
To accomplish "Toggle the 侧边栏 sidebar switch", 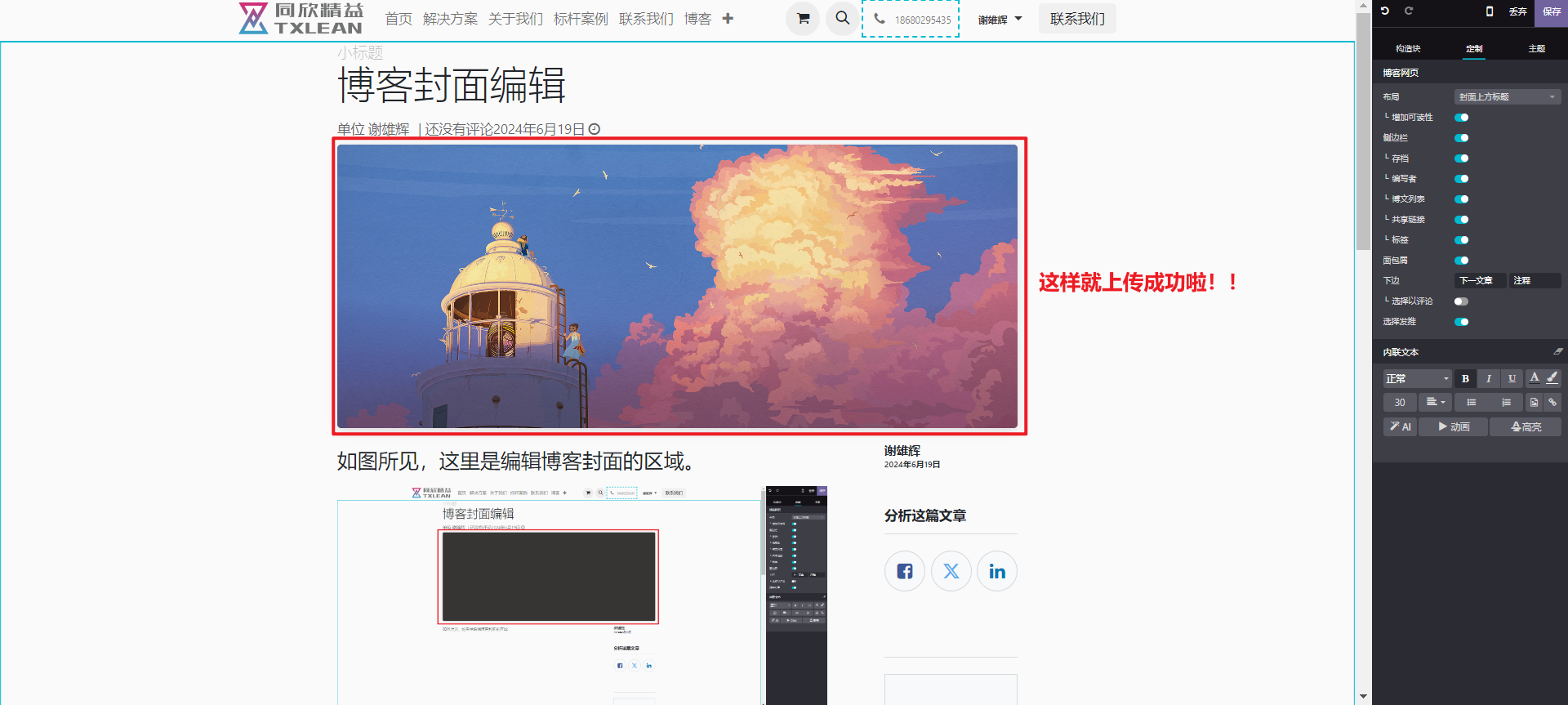I will click(x=1462, y=138).
